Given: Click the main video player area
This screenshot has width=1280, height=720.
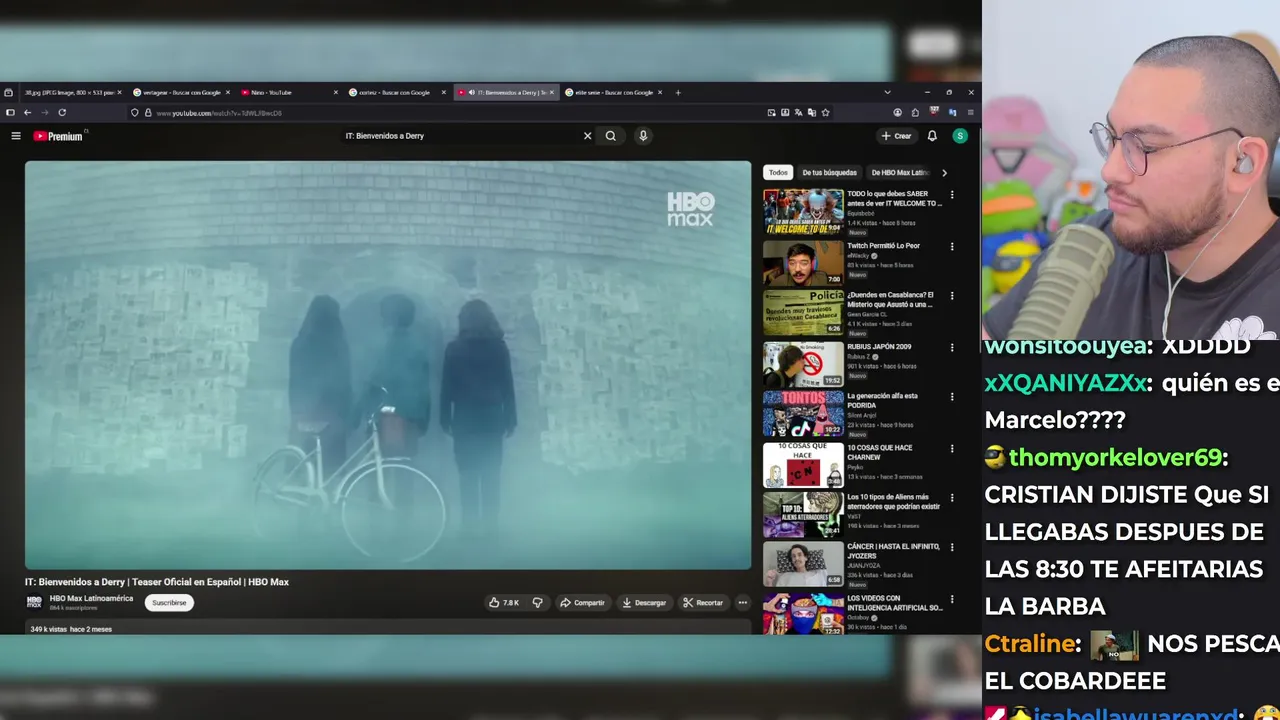Looking at the screenshot, I should 388,365.
